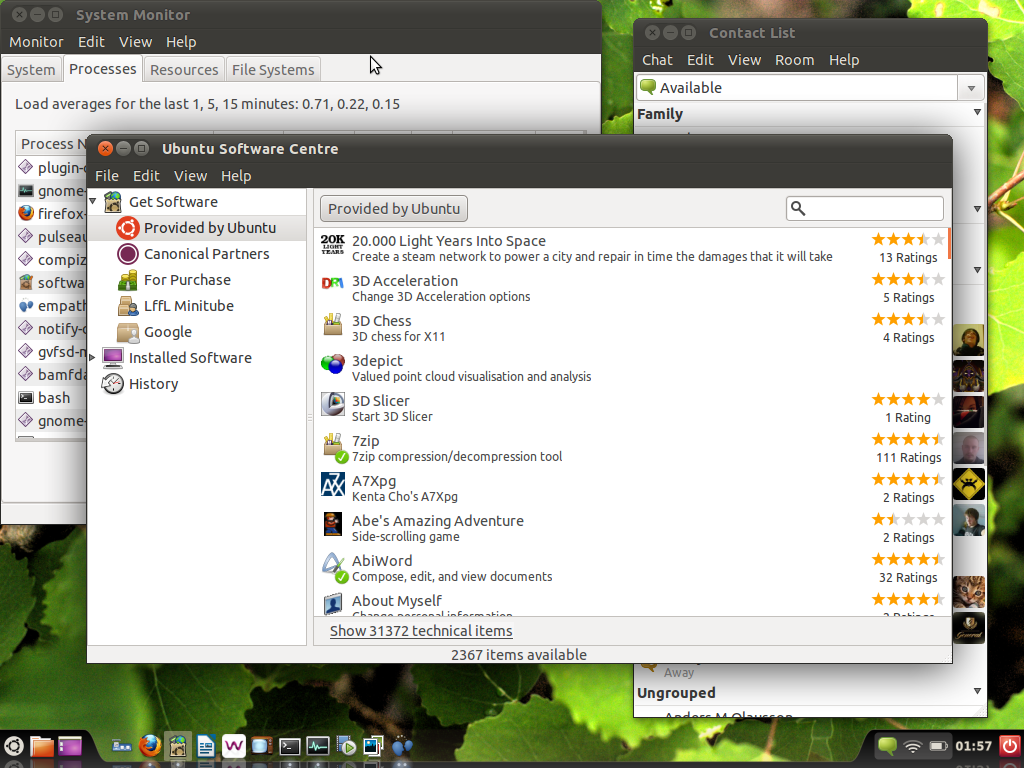Click the kitten avatar in Contact List
The height and width of the screenshot is (768, 1024).
tap(968, 592)
